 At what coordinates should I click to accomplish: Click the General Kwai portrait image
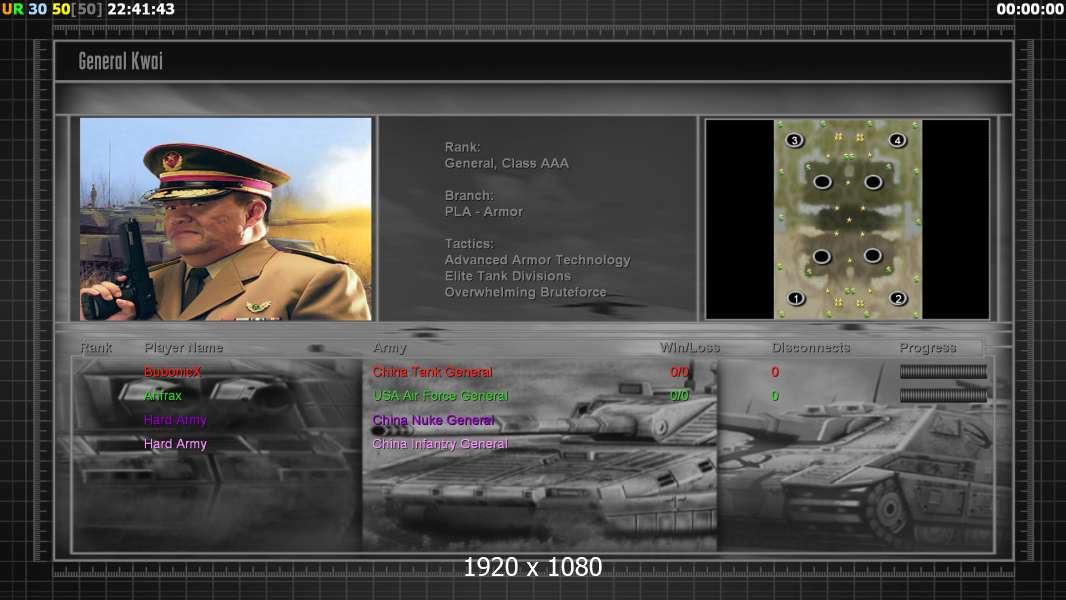coord(226,219)
